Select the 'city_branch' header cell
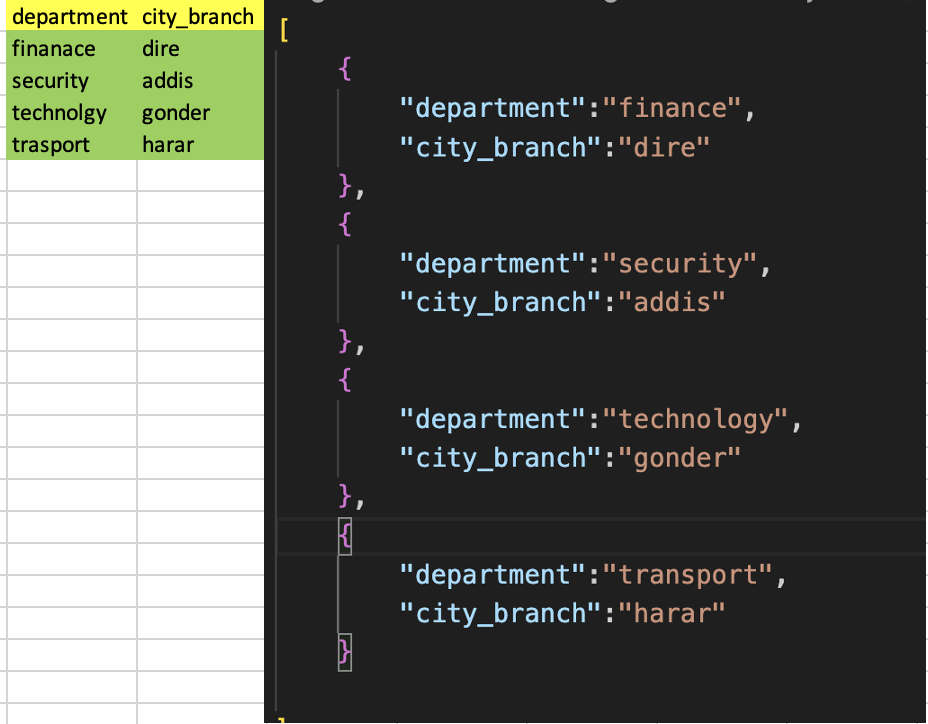This screenshot has height=724, width=928. coord(200,16)
